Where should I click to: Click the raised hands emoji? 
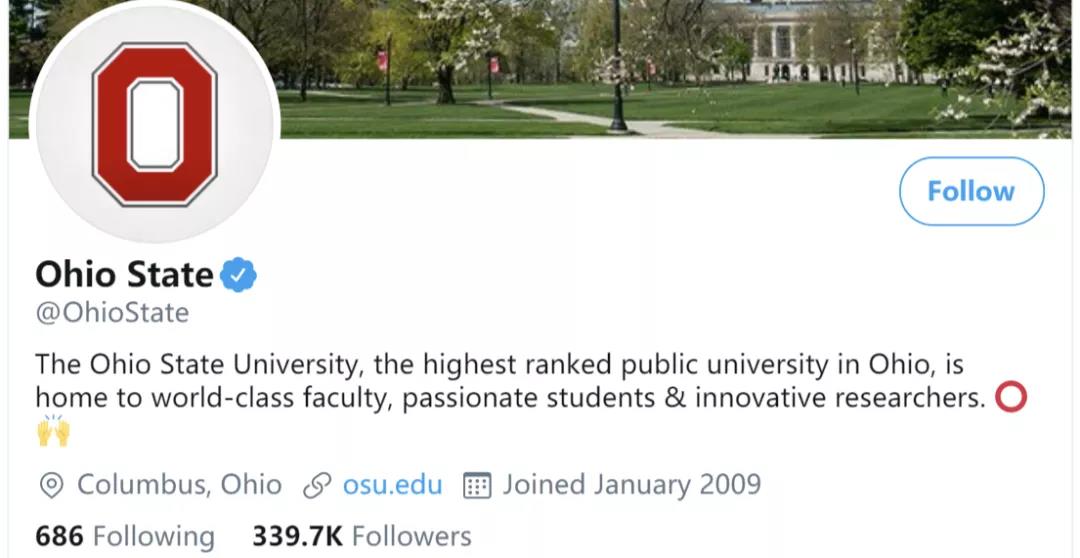point(53,431)
